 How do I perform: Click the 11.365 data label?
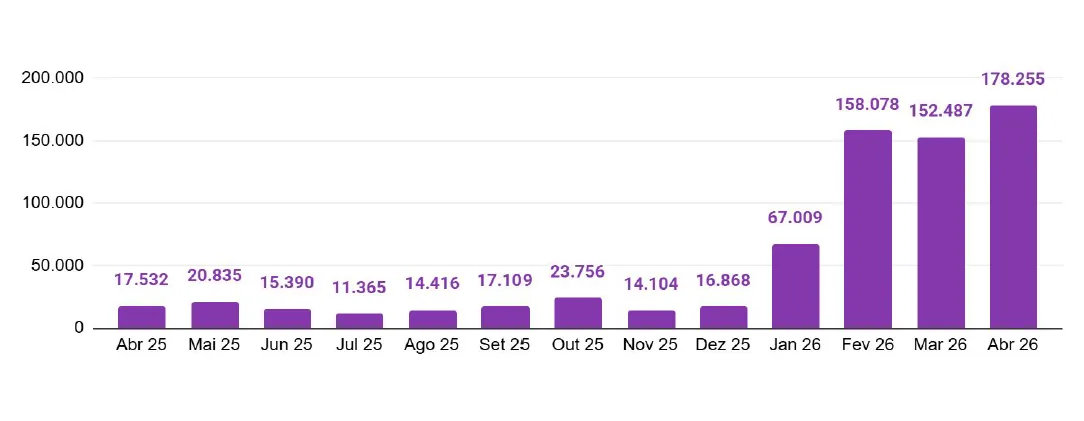click(x=359, y=288)
